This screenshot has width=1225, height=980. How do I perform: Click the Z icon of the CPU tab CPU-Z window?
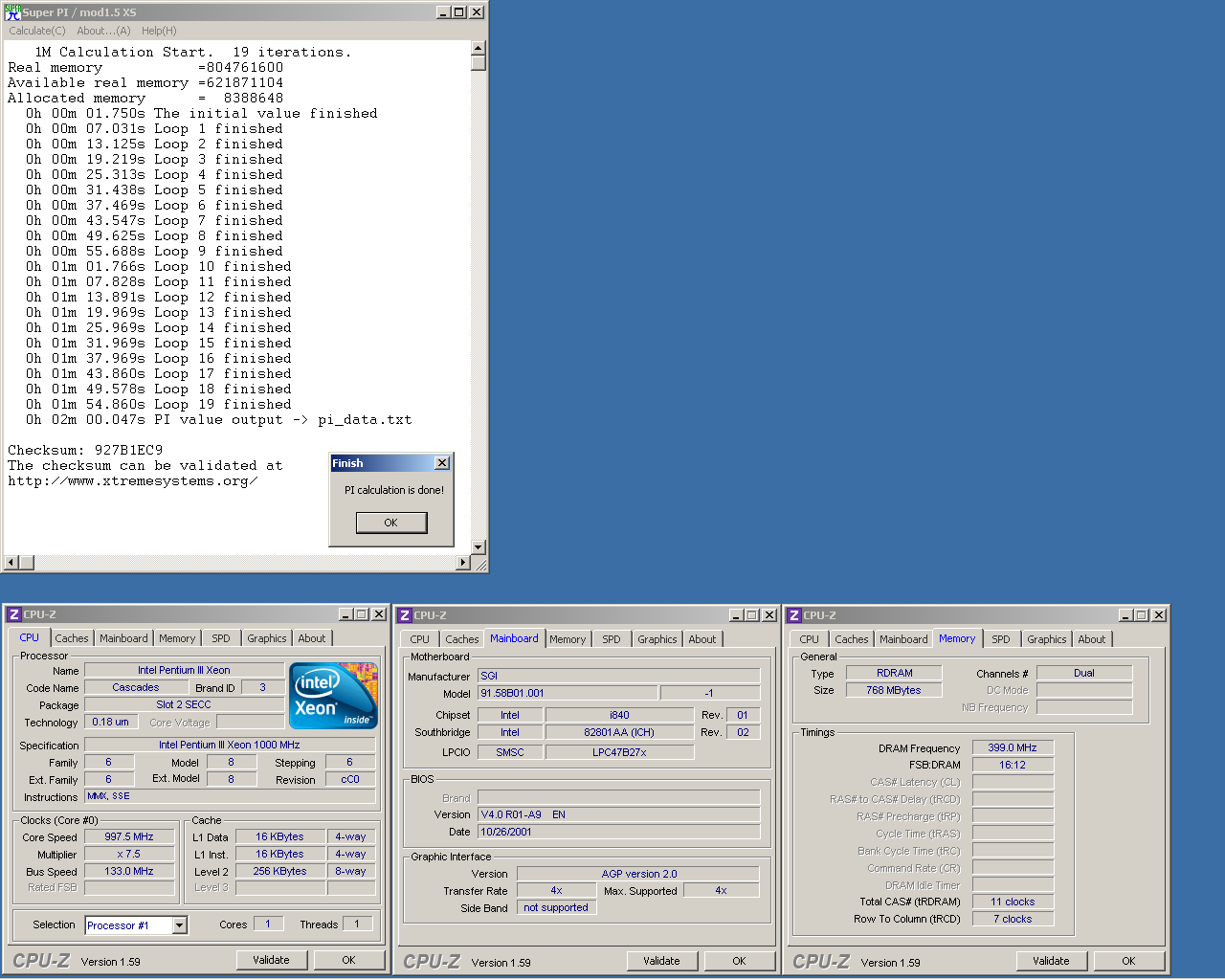14,614
